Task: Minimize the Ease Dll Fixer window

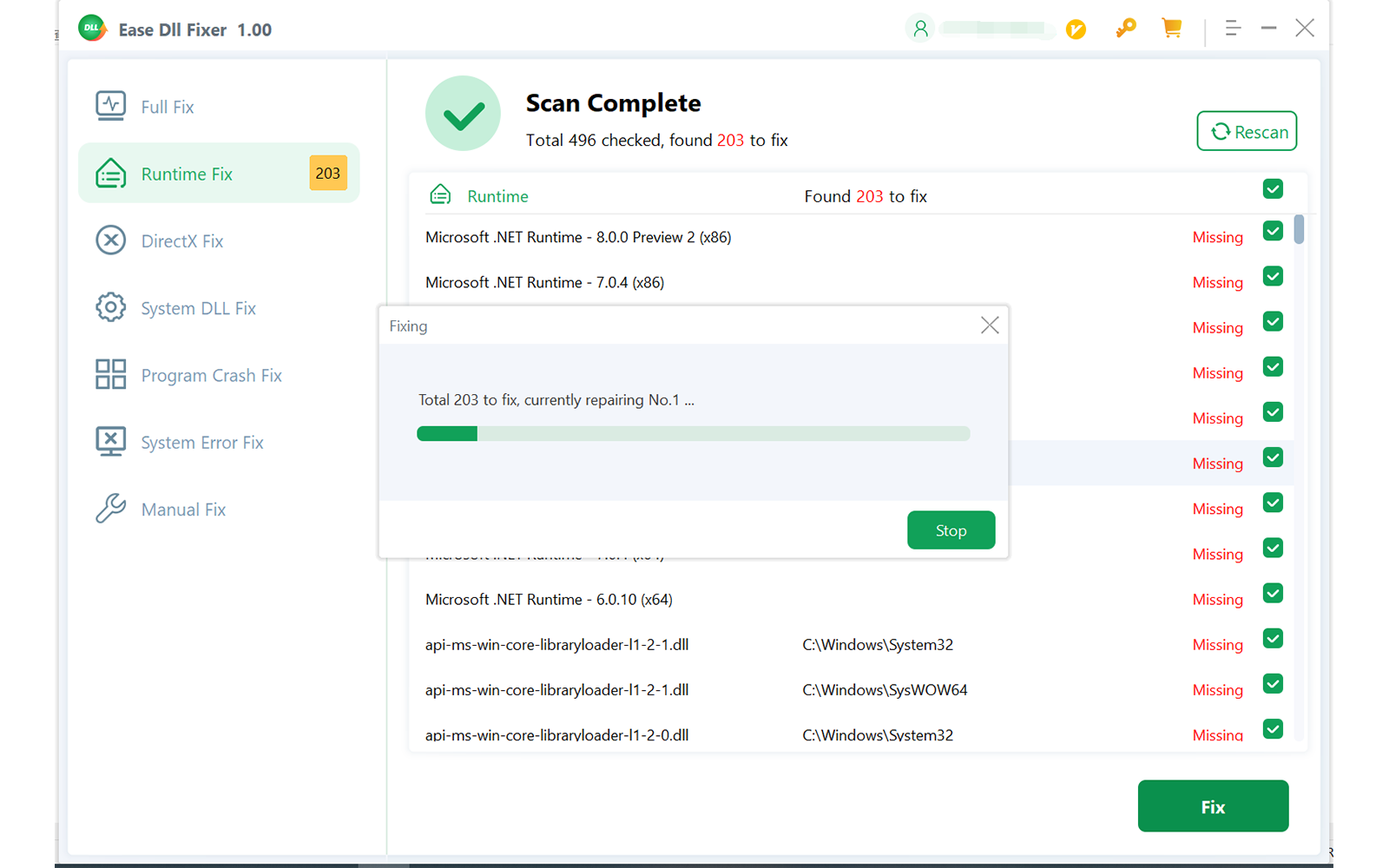Action: pos(1268,29)
